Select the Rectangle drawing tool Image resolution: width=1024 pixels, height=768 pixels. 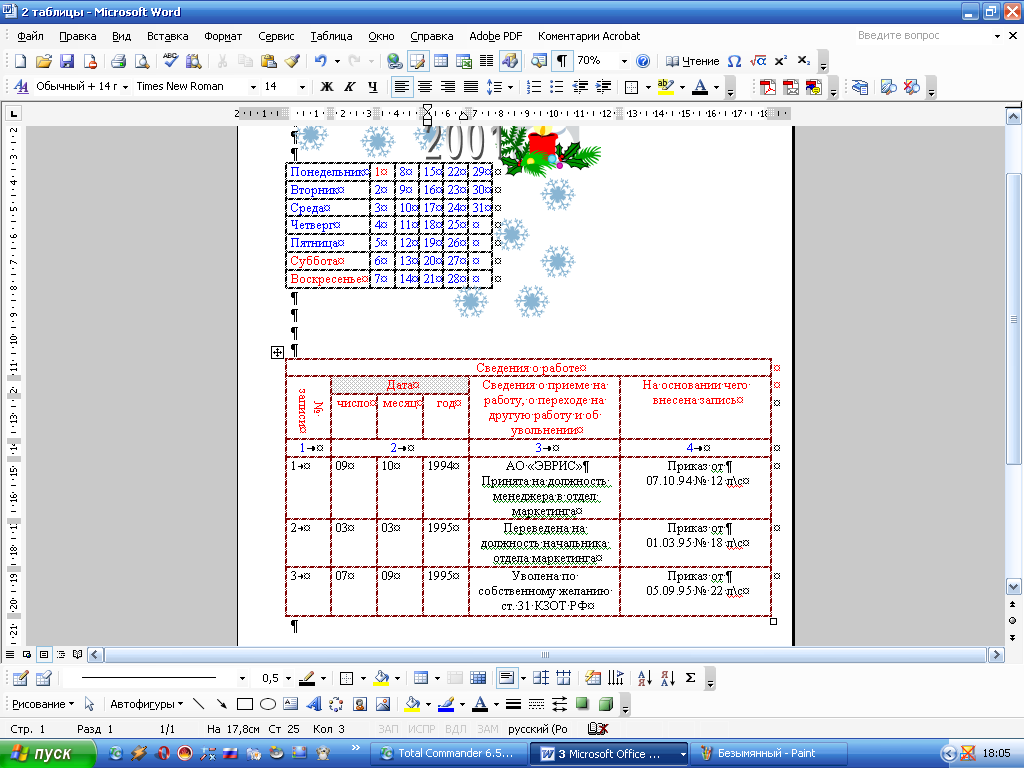tap(245, 704)
